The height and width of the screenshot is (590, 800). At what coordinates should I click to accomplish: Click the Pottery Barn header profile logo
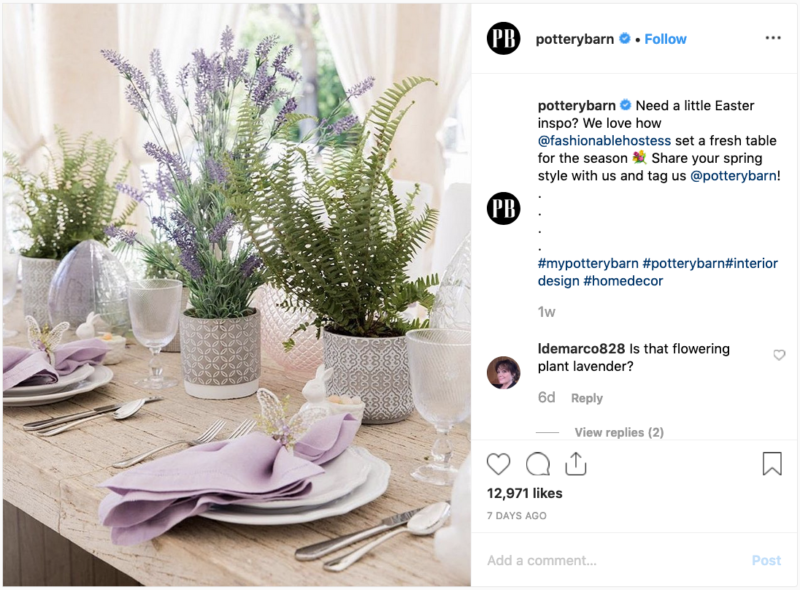504,38
